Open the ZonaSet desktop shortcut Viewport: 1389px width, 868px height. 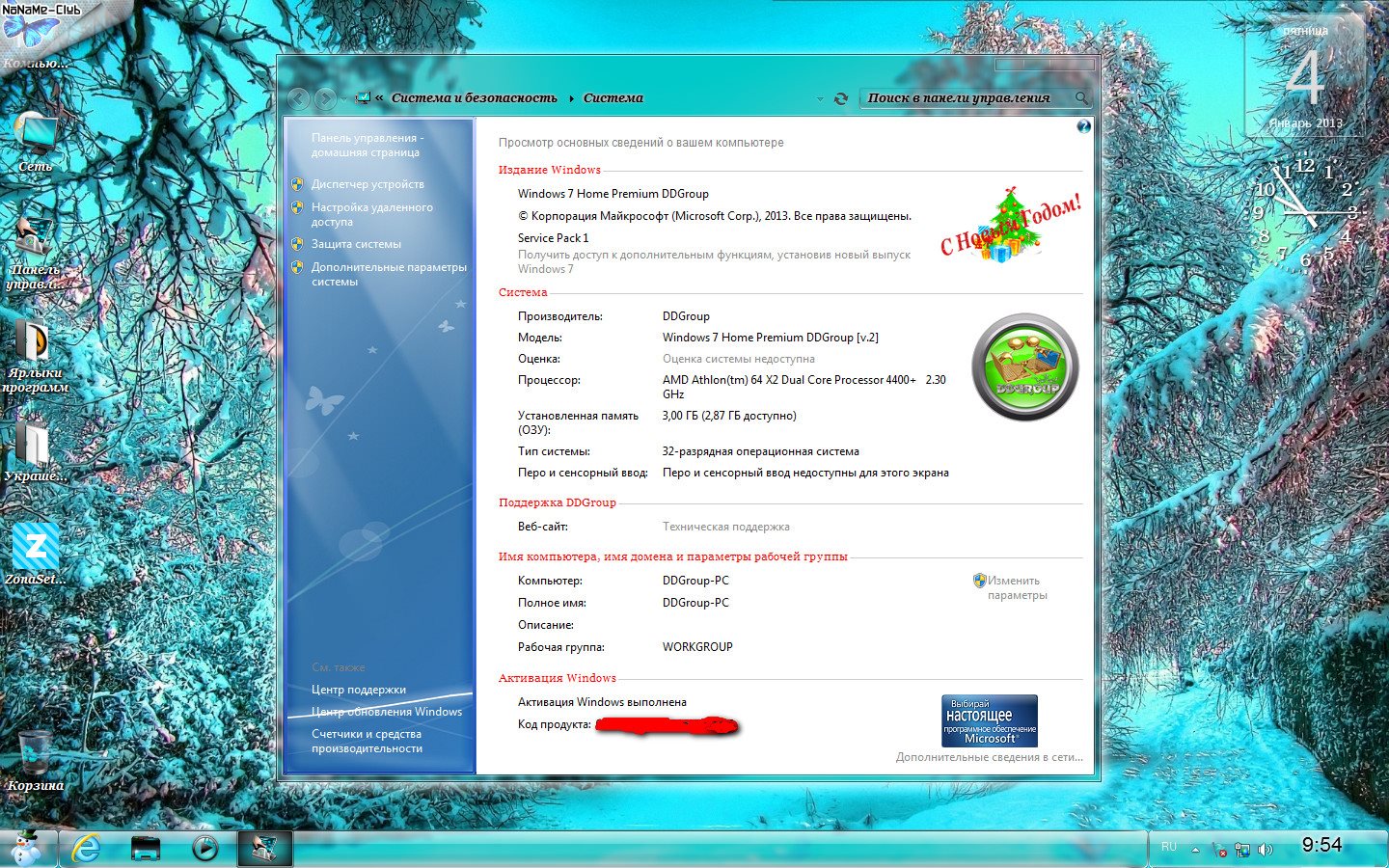click(x=35, y=554)
